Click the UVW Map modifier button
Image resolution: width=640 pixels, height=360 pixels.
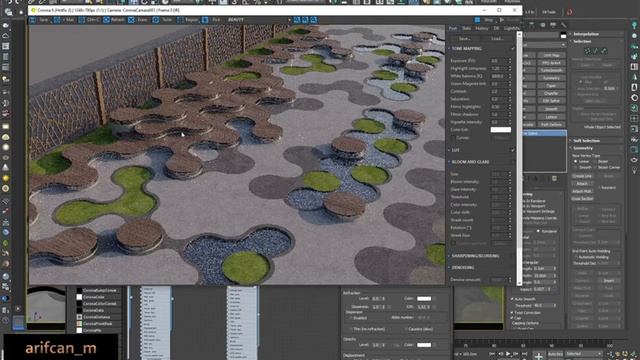click(x=551, y=55)
